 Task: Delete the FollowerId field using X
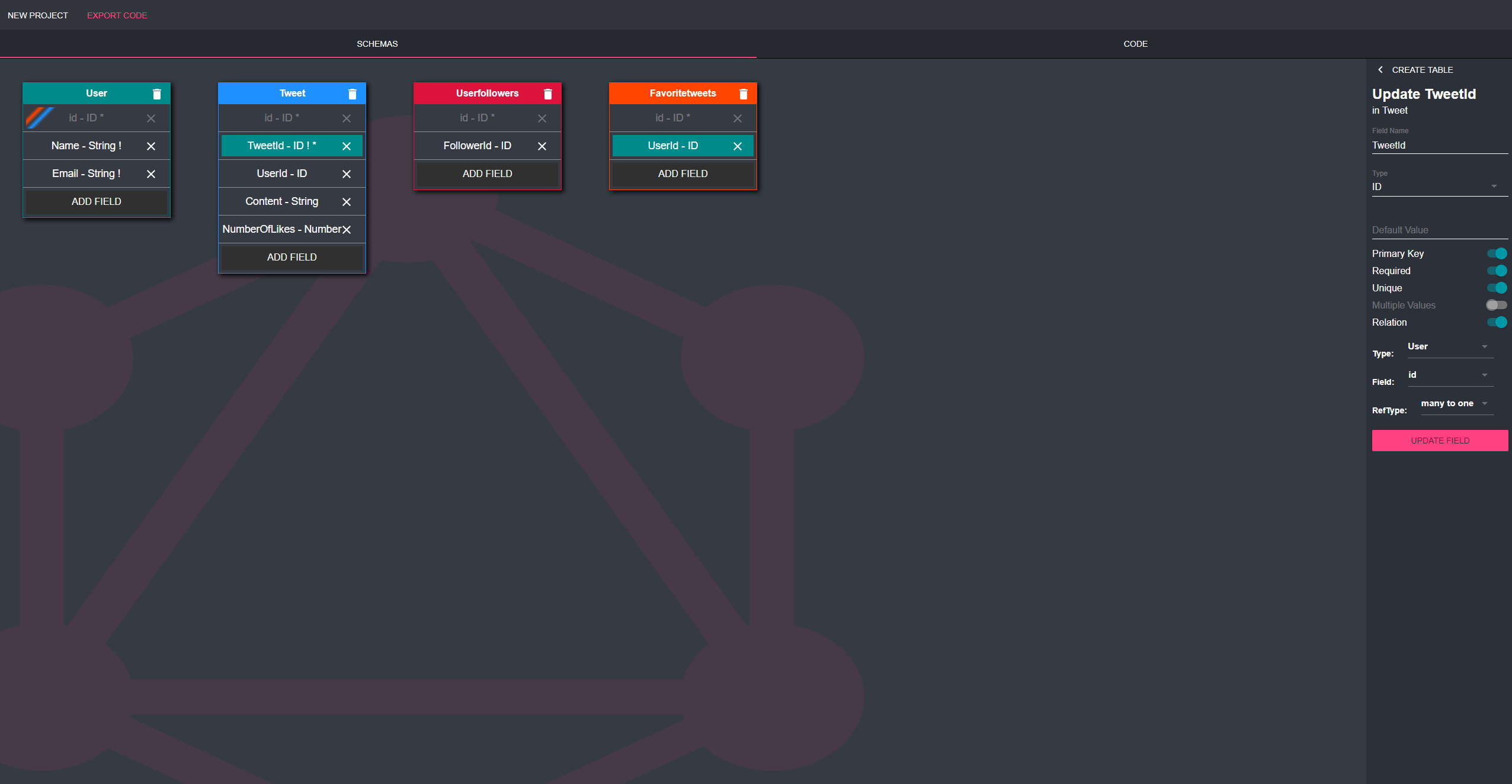542,146
